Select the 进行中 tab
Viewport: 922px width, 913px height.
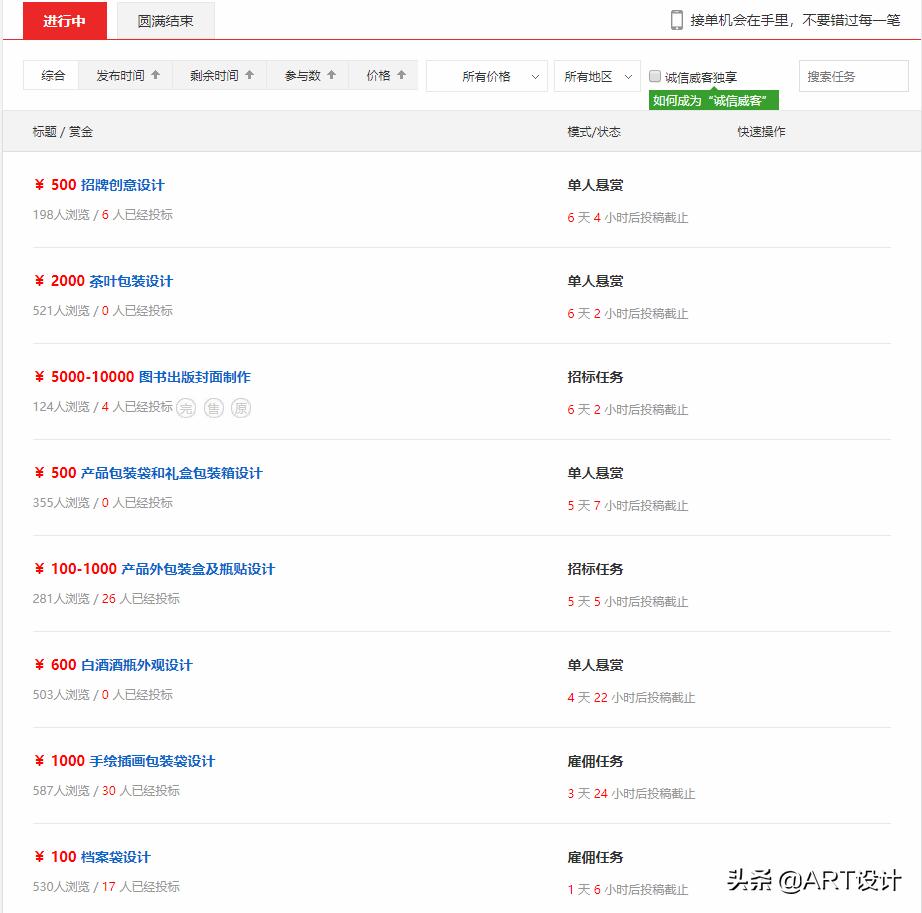click(64, 19)
